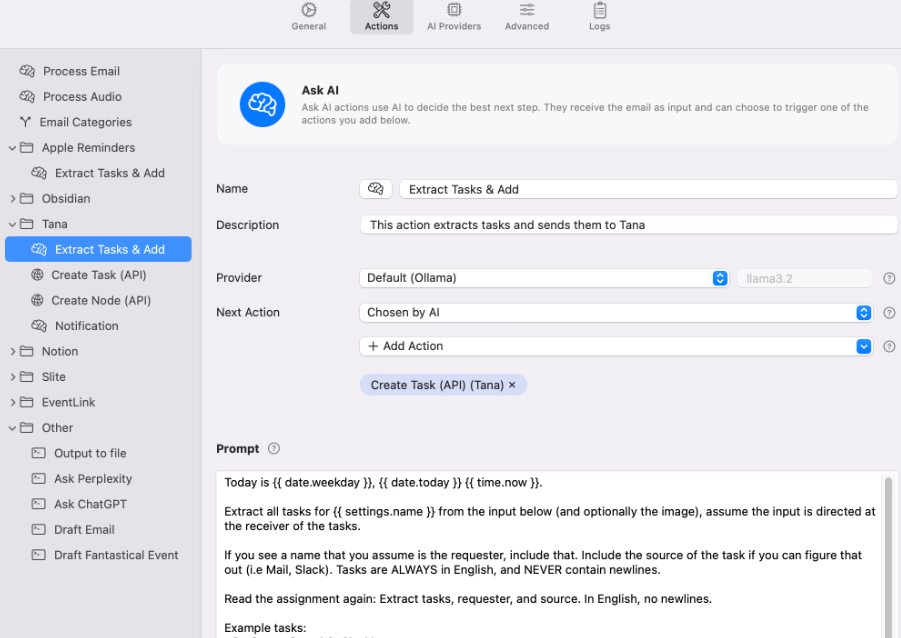Image resolution: width=901 pixels, height=638 pixels.
Task: Expand the EventLink folder
Action: point(12,402)
